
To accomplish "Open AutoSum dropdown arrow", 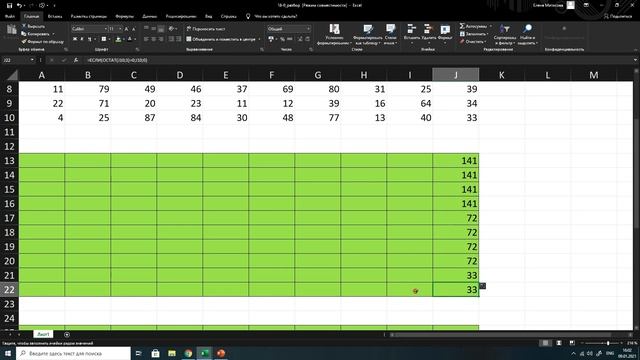I will (x=490, y=26).
